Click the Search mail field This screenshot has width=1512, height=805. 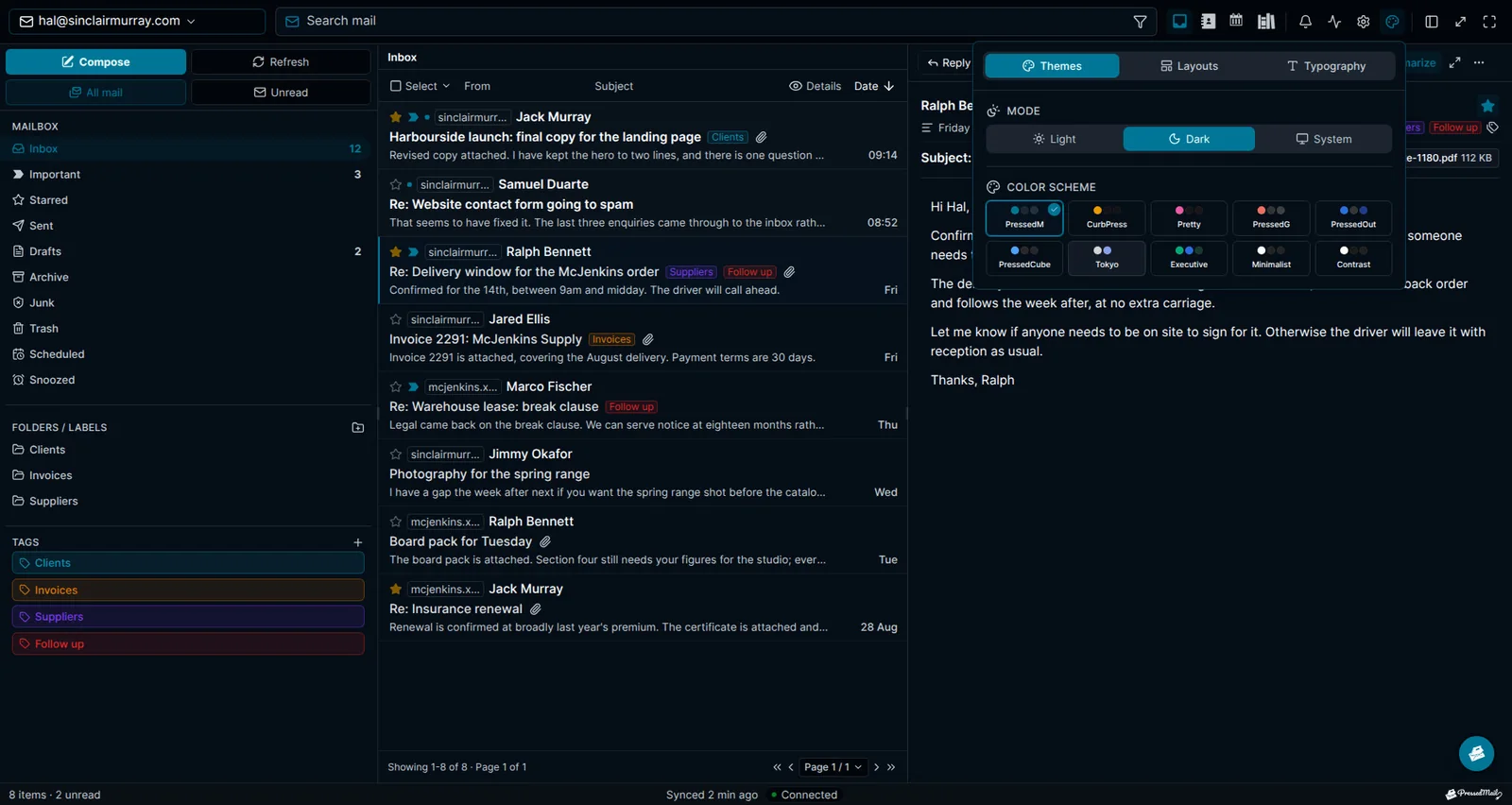713,21
